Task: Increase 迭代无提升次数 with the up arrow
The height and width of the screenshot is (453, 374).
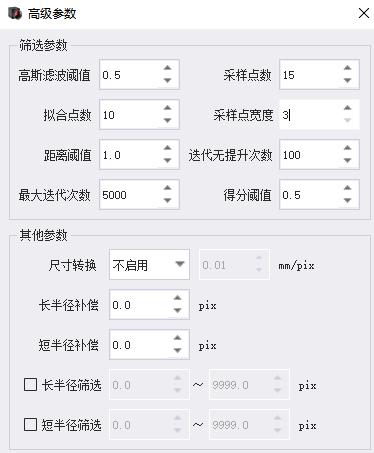Action: point(347,148)
